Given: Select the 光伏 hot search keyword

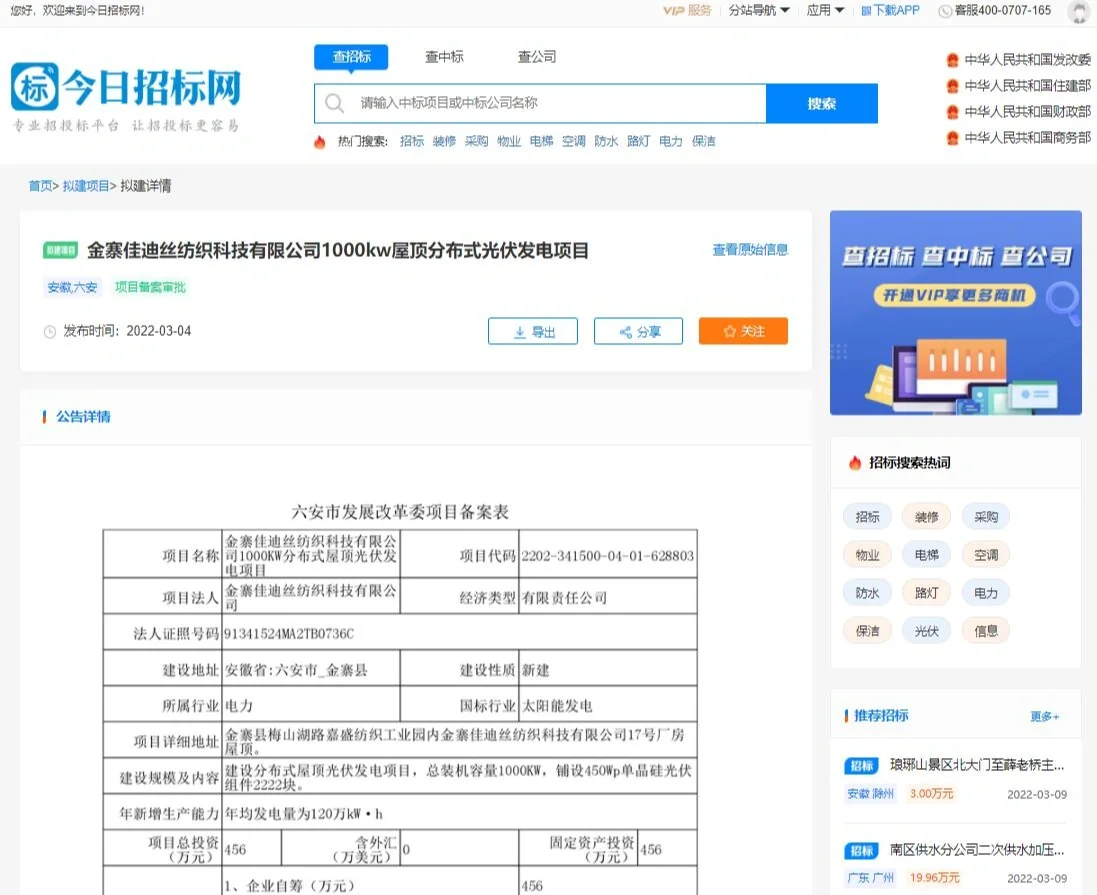Looking at the screenshot, I should tap(926, 630).
